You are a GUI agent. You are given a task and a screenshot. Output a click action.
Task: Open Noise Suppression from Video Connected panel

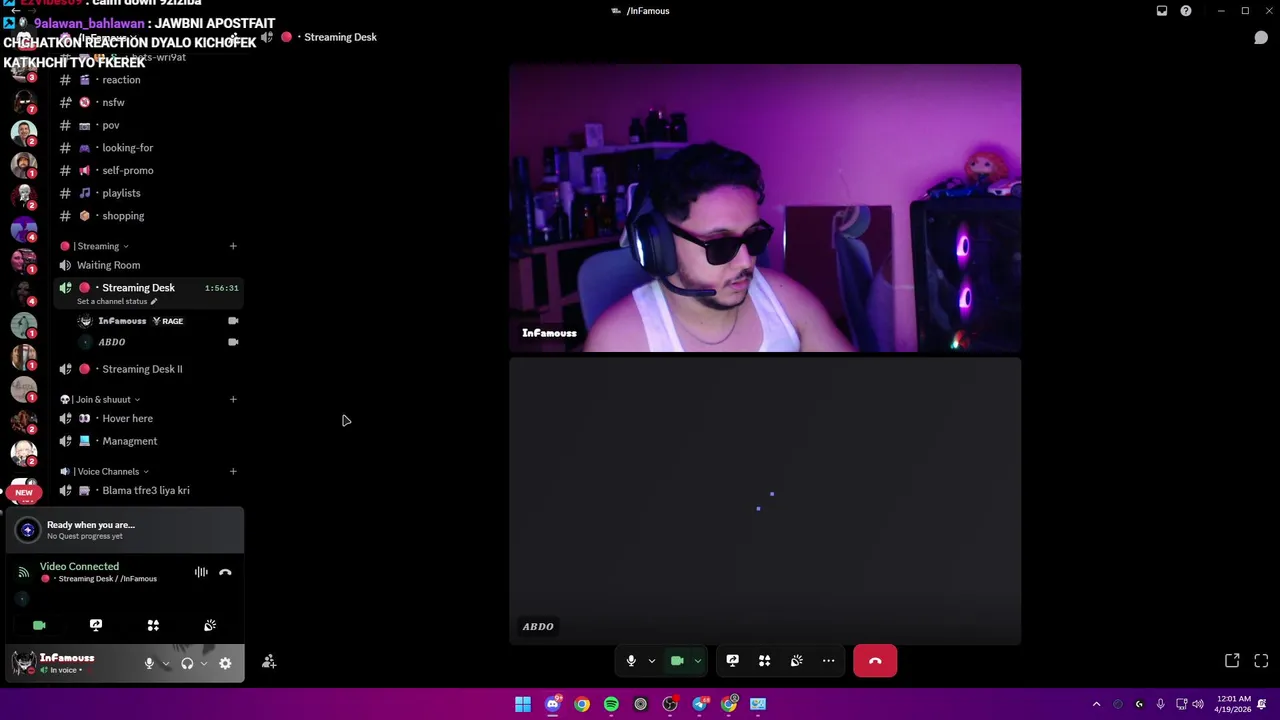click(x=201, y=572)
